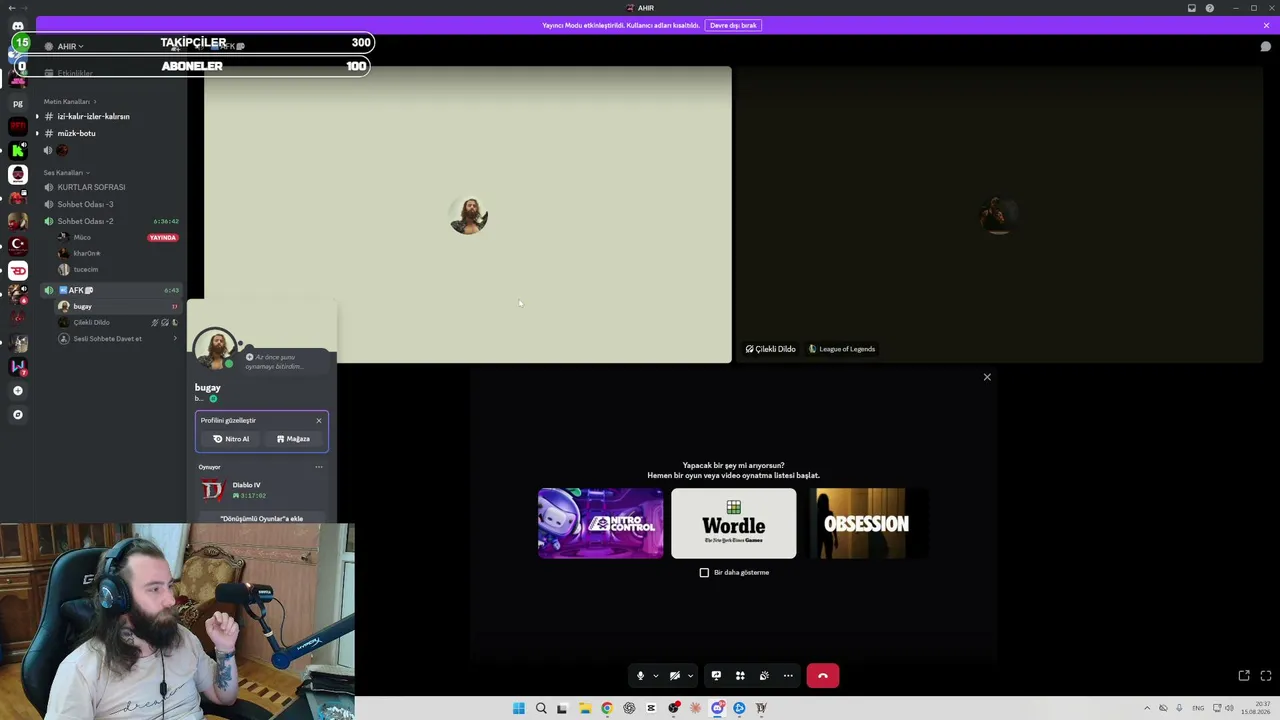Switch to Discord in taskbar
This screenshot has height=720, width=1280.
click(717, 708)
